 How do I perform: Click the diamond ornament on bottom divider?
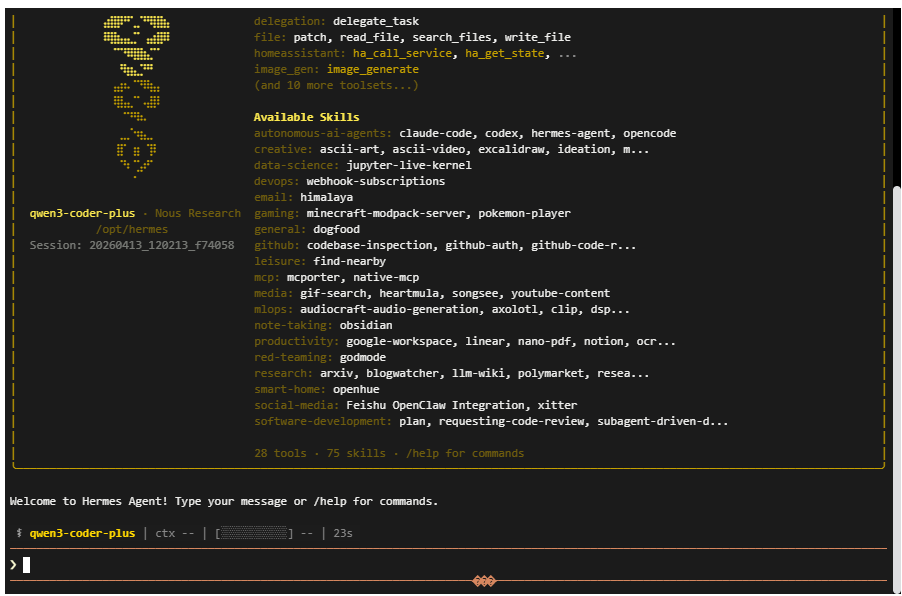click(x=484, y=581)
